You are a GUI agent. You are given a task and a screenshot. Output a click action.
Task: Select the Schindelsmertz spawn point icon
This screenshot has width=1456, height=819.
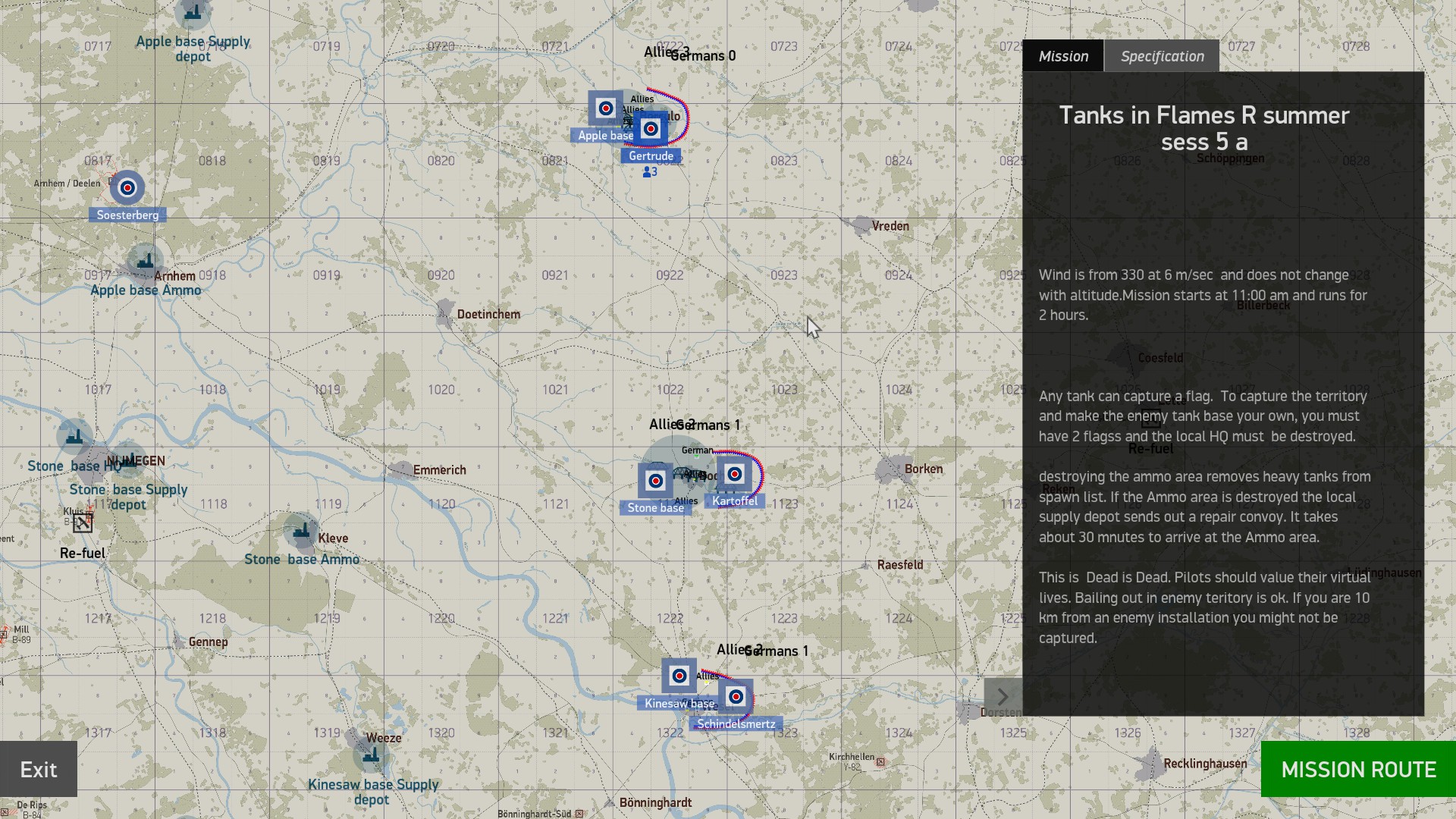(x=736, y=697)
